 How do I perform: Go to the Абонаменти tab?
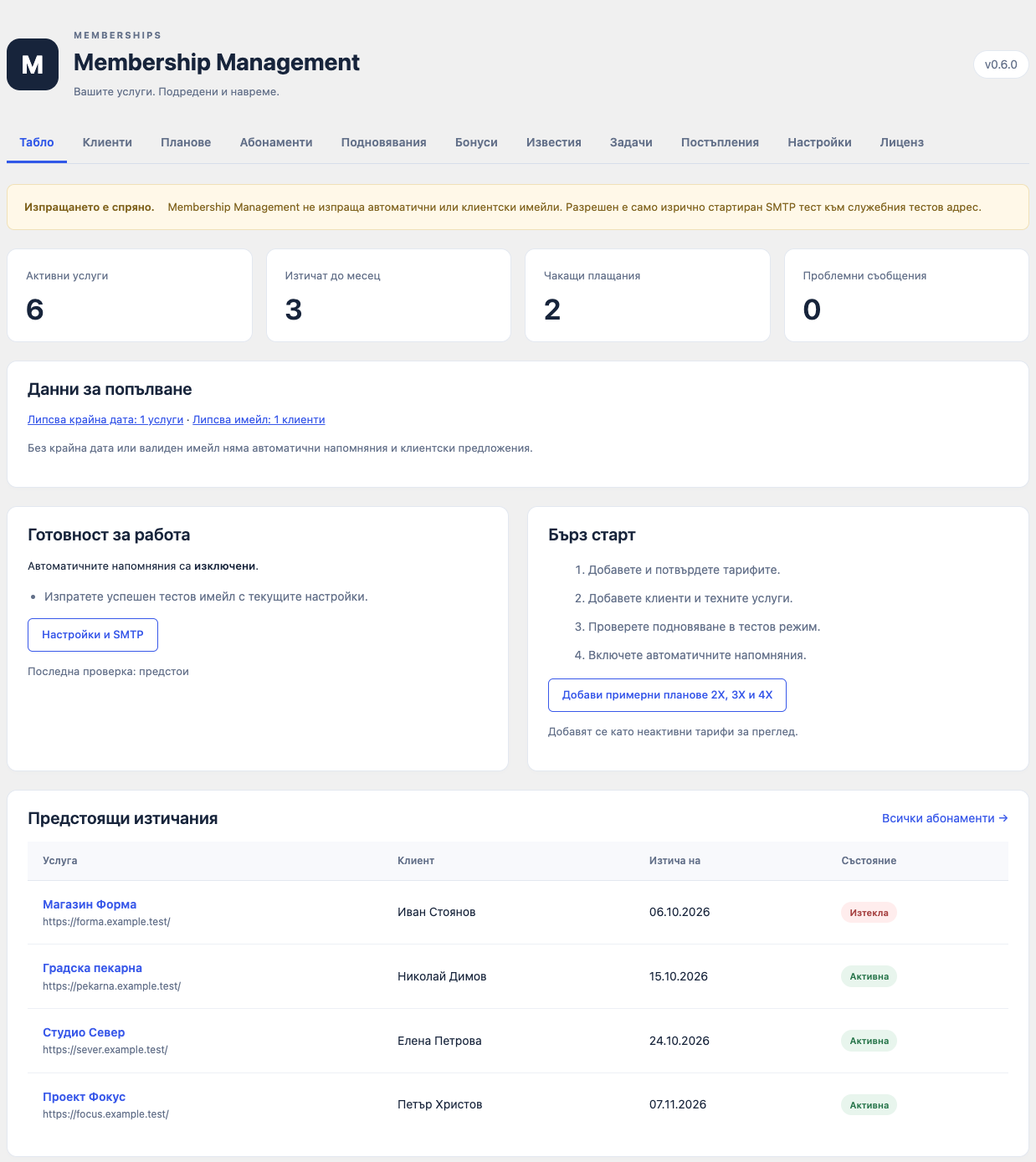click(x=276, y=142)
